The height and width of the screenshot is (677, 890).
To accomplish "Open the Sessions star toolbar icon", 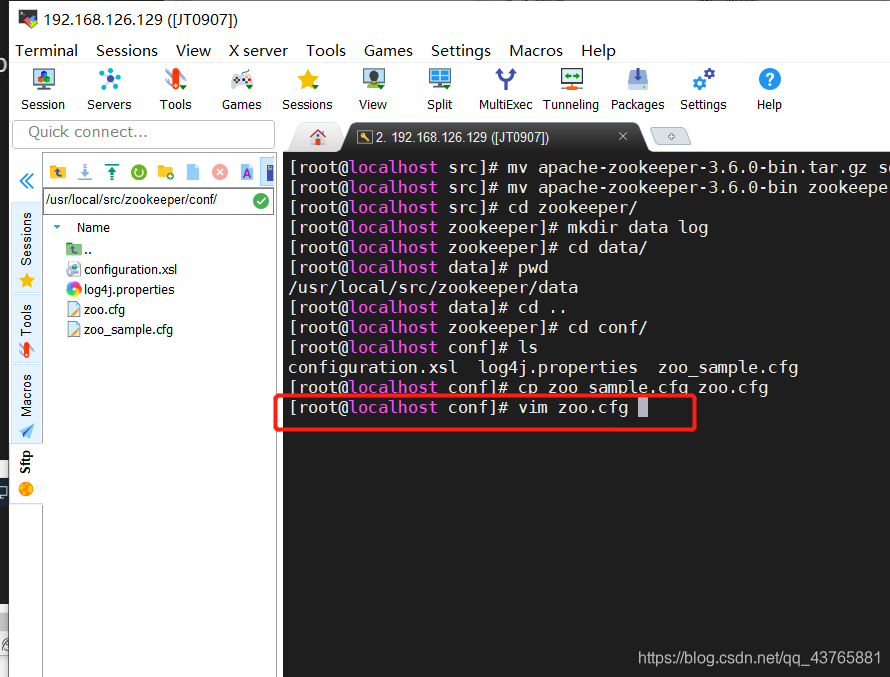I will pos(307,90).
